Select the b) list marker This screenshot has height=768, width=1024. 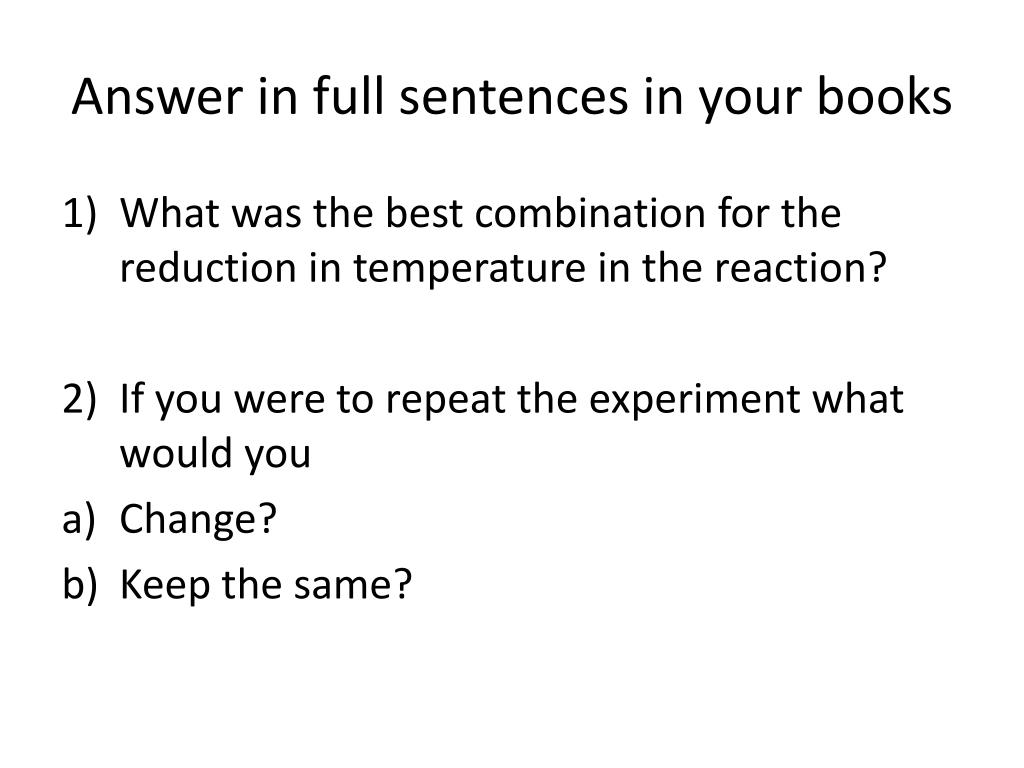pos(80,584)
